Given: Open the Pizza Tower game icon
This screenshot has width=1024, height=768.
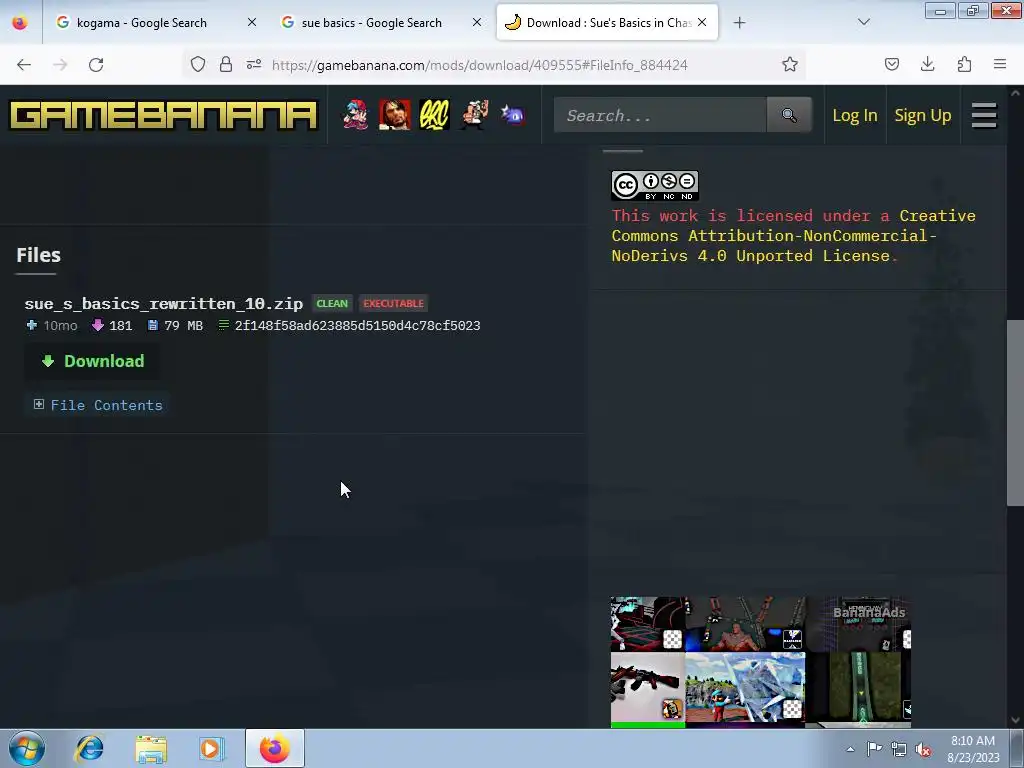Looking at the screenshot, I should coord(474,115).
